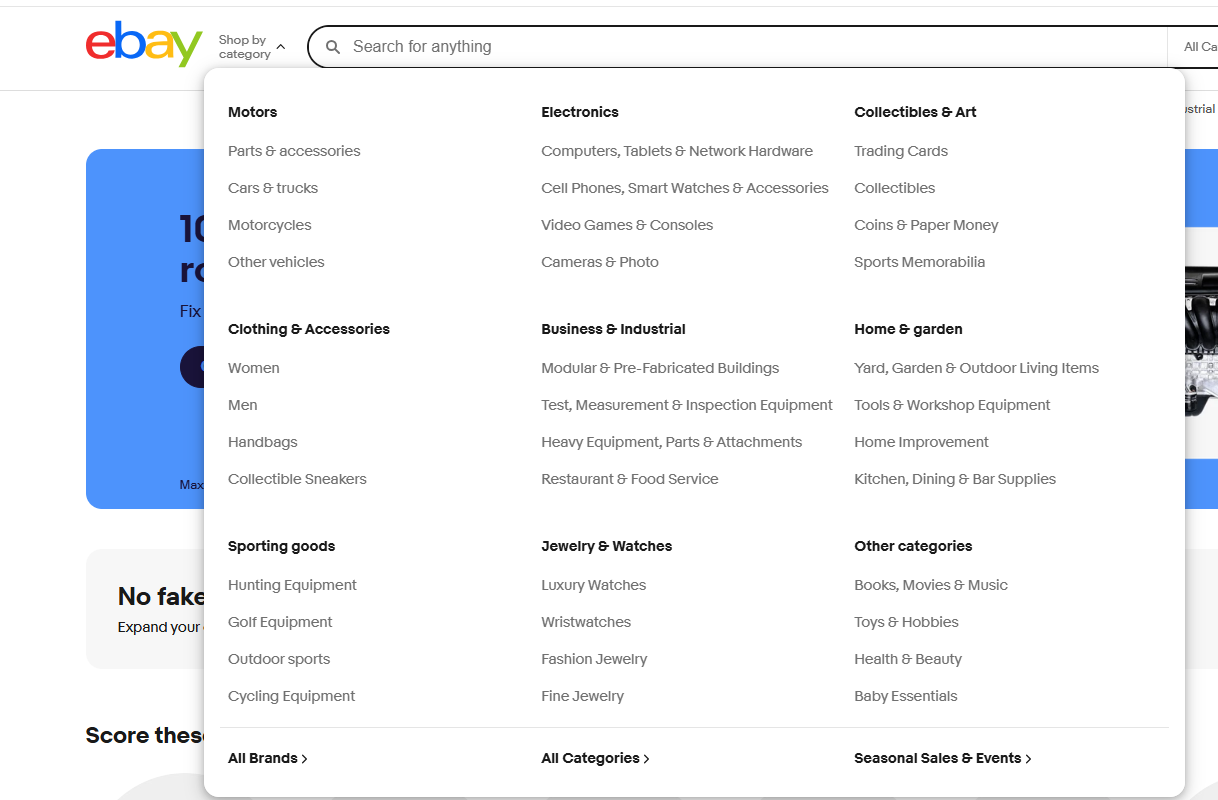Select Cars & trucks under Motors
The width and height of the screenshot is (1218, 800).
(x=273, y=187)
